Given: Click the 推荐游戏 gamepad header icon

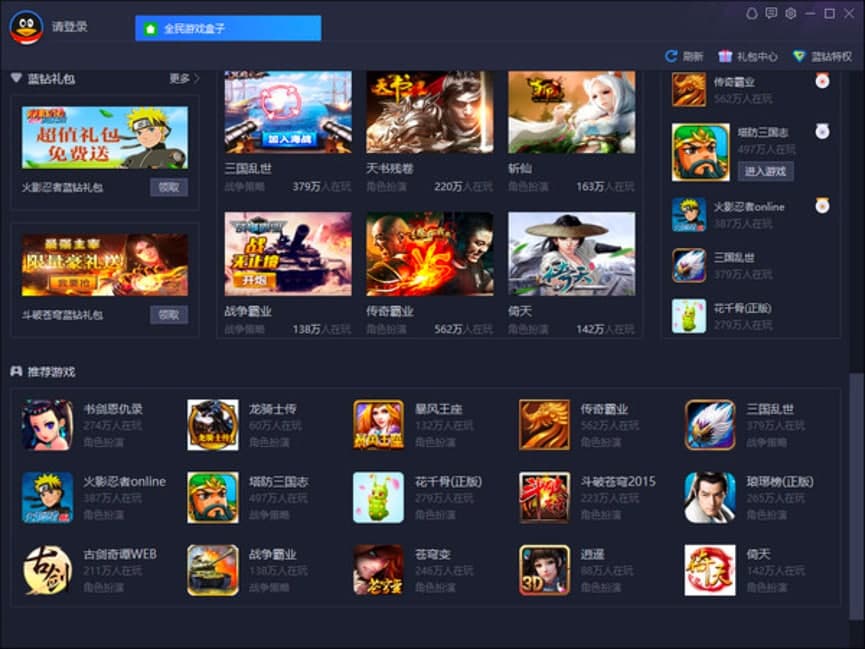Looking at the screenshot, I should click(x=16, y=371).
